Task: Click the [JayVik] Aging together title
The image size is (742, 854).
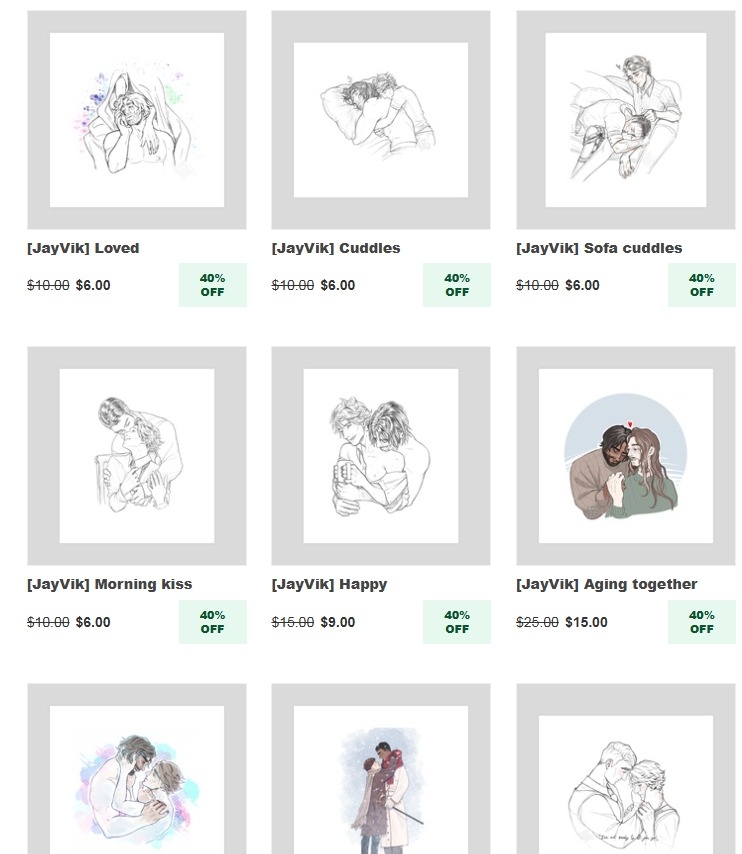Action: [x=606, y=584]
